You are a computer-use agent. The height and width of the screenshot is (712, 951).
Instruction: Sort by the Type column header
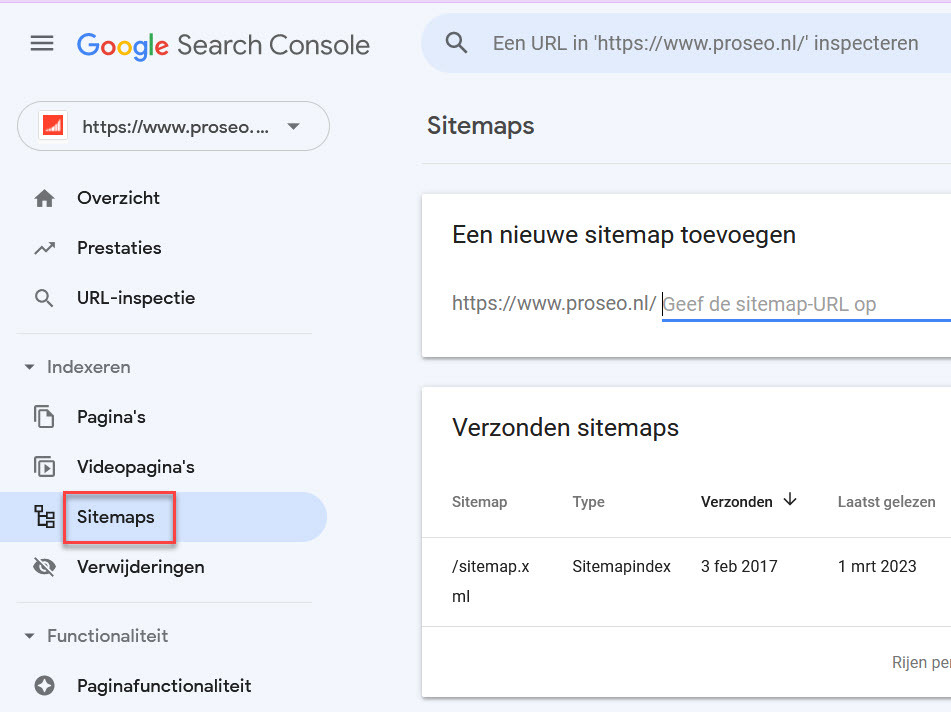point(588,502)
